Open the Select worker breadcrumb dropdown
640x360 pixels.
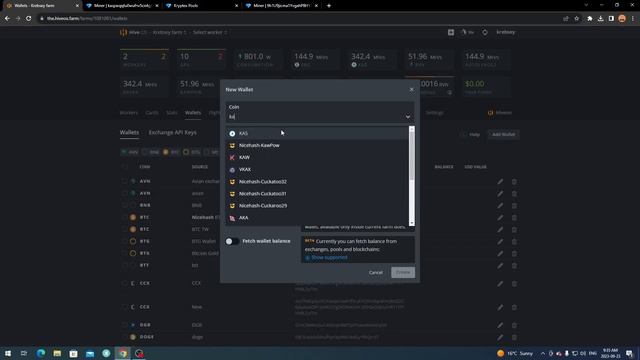pyautogui.click(x=210, y=32)
